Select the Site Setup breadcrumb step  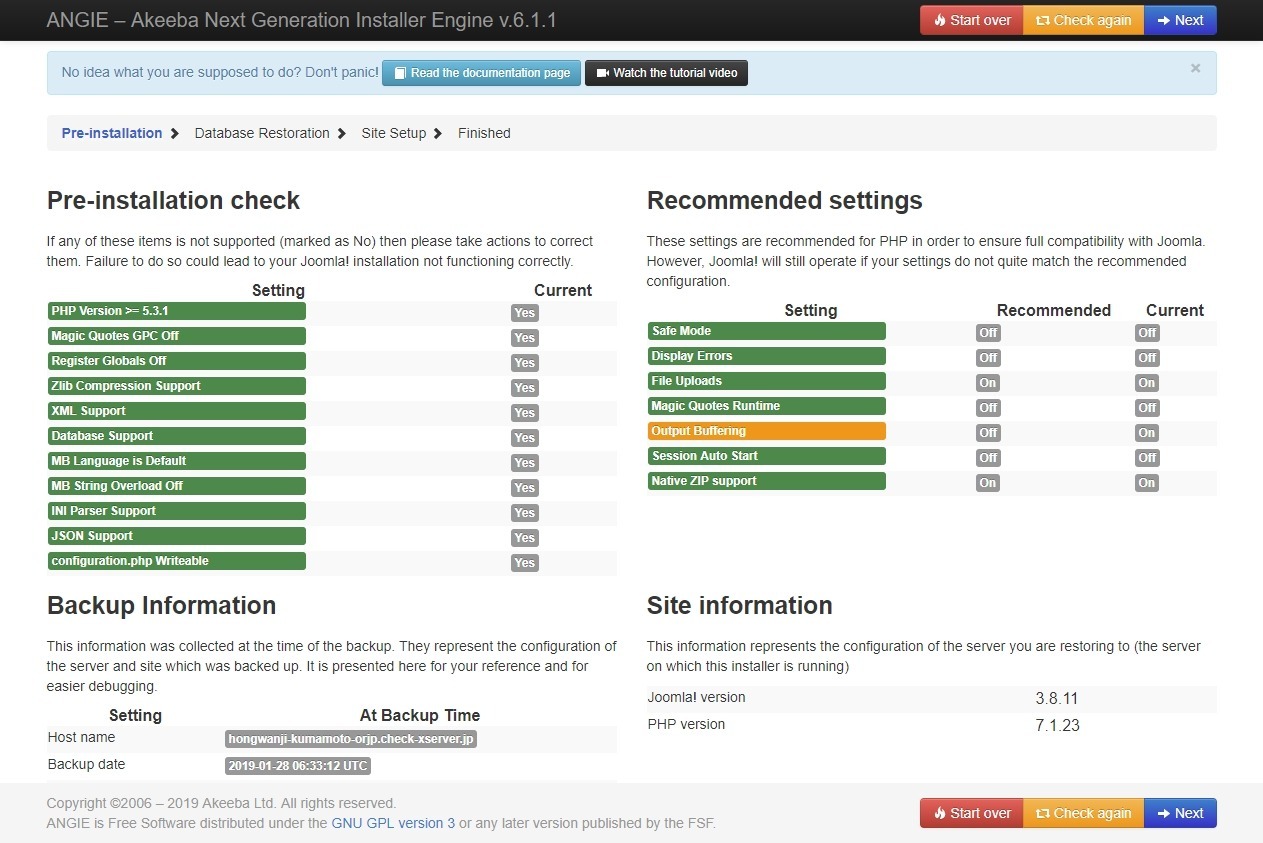pos(394,133)
